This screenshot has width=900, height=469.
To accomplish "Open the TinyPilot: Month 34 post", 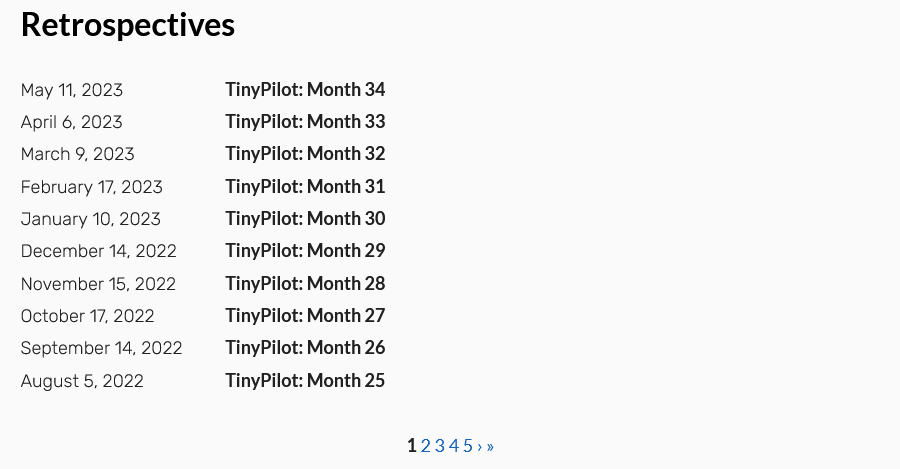I will pos(305,90).
